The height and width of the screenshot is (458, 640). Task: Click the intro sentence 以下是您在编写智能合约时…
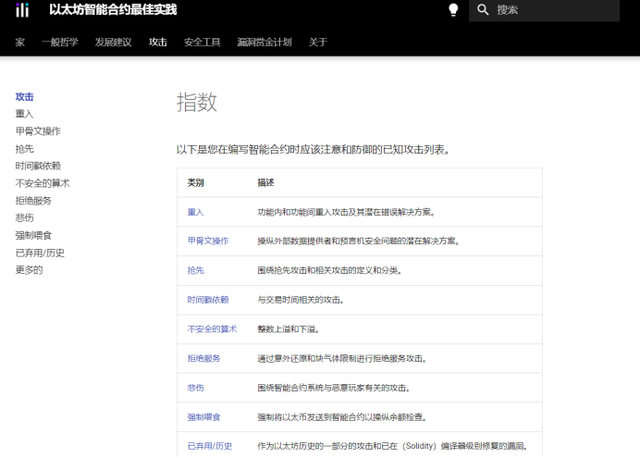click(313, 150)
